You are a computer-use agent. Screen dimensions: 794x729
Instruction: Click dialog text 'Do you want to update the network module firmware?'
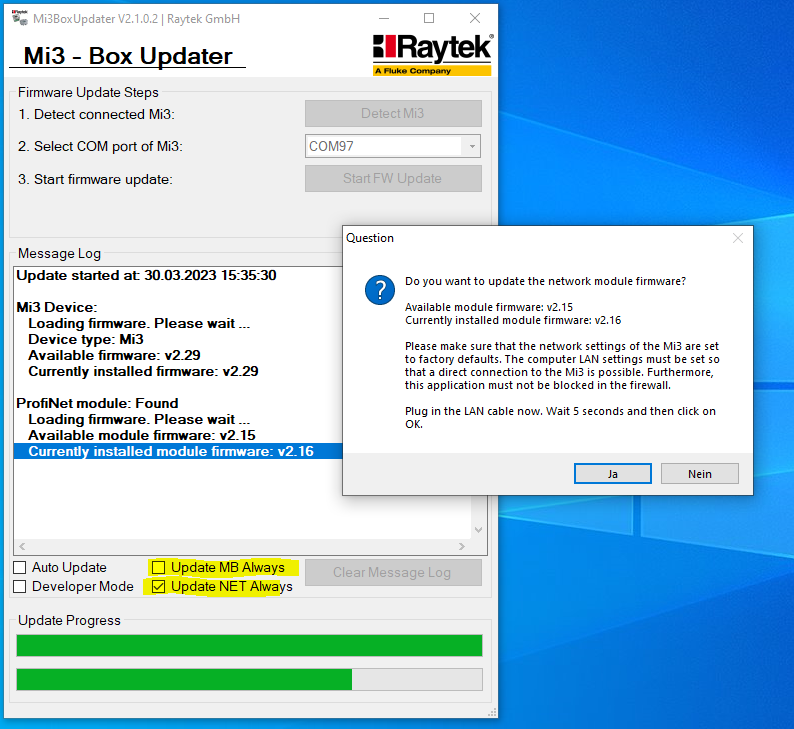[x=545, y=281]
